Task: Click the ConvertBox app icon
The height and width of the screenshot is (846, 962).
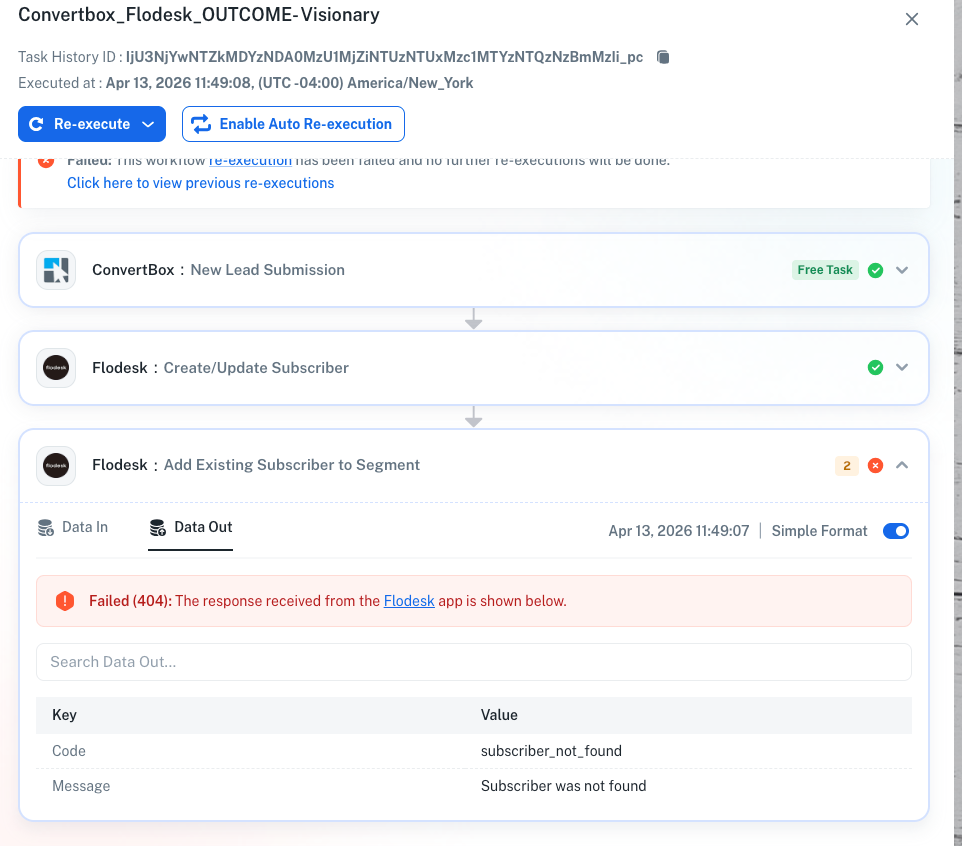Action: tap(56, 270)
